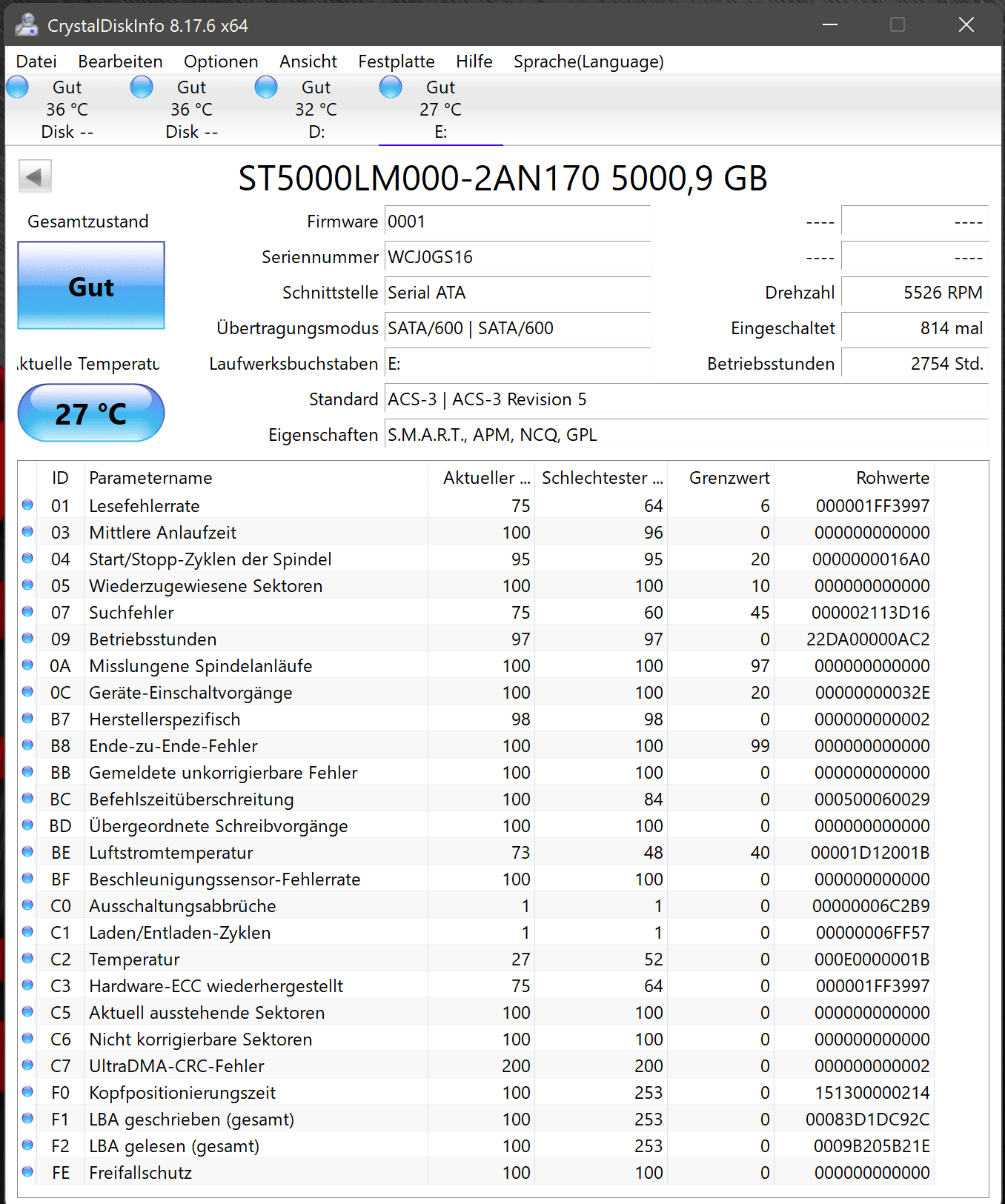The image size is (1005, 1204).
Task: Click the 27 °C temperature button
Action: pyautogui.click(x=91, y=413)
